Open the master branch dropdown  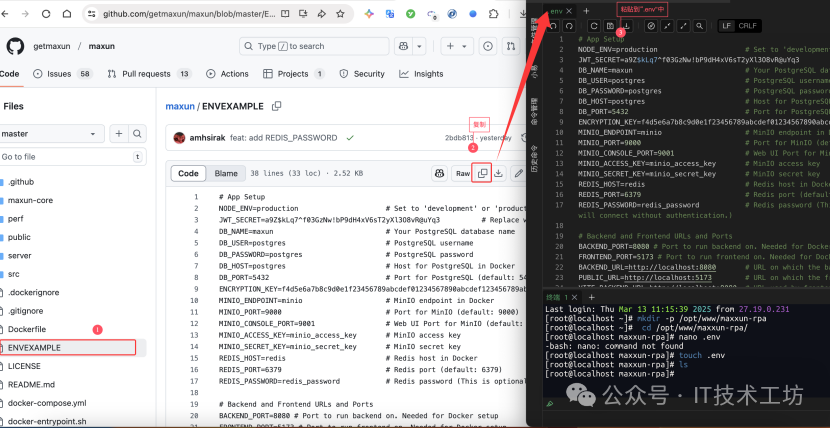(51, 134)
